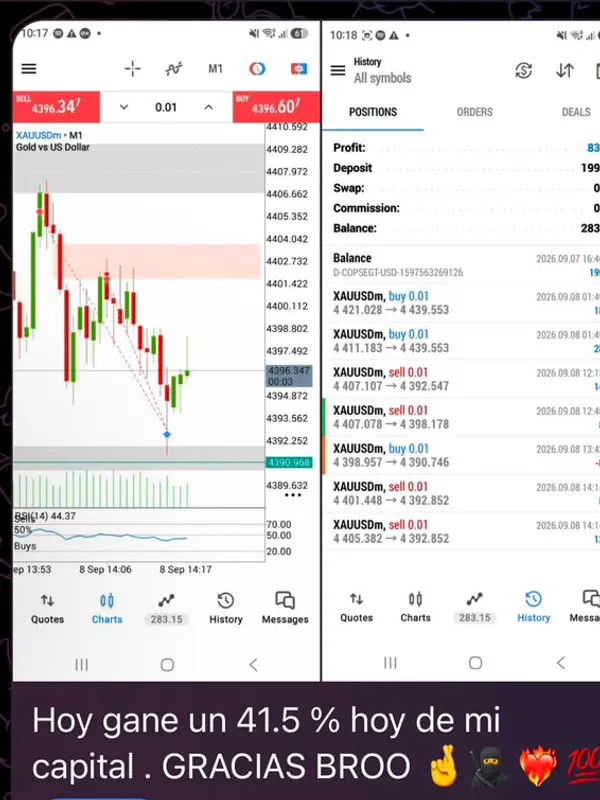
Task: Tap the red-blue circular trade icon
Action: click(x=257, y=68)
